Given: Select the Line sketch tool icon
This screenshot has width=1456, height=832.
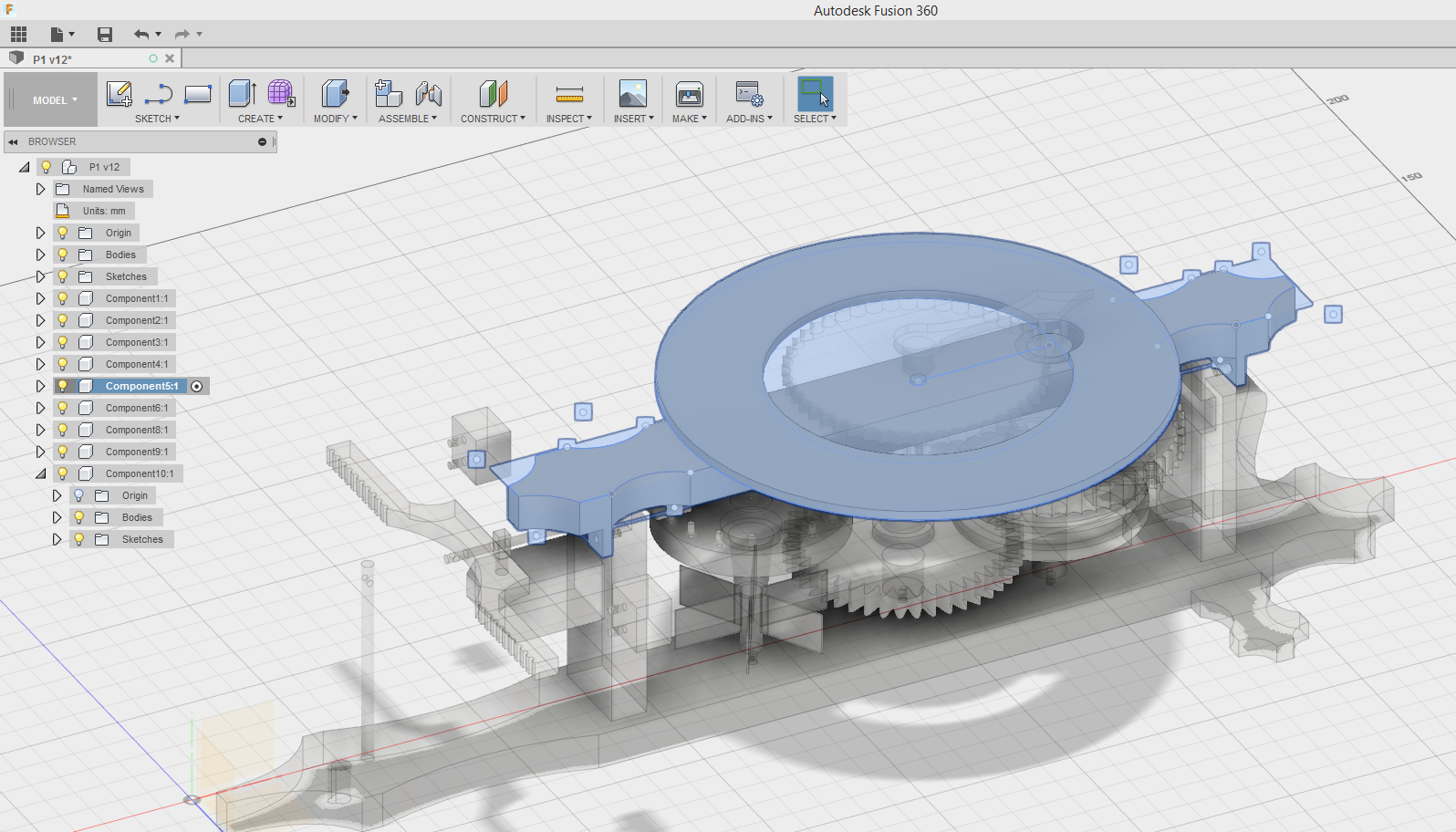Looking at the screenshot, I should point(159,94).
